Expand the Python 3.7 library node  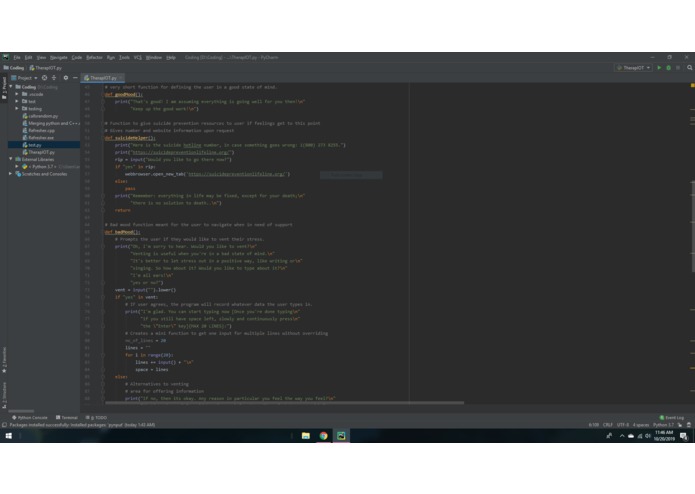[x=17, y=167]
